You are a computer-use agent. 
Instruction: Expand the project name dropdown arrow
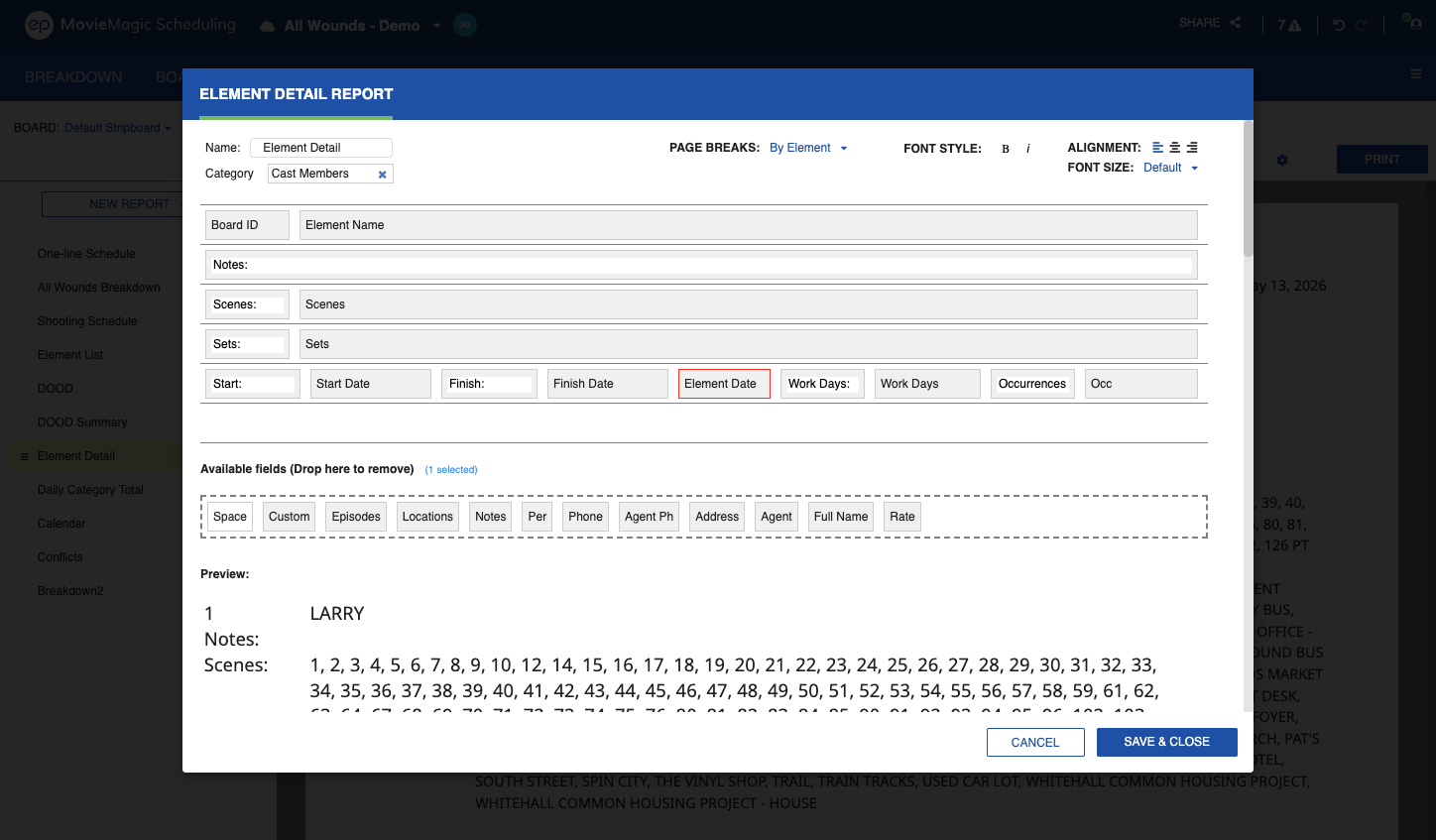pos(436,26)
